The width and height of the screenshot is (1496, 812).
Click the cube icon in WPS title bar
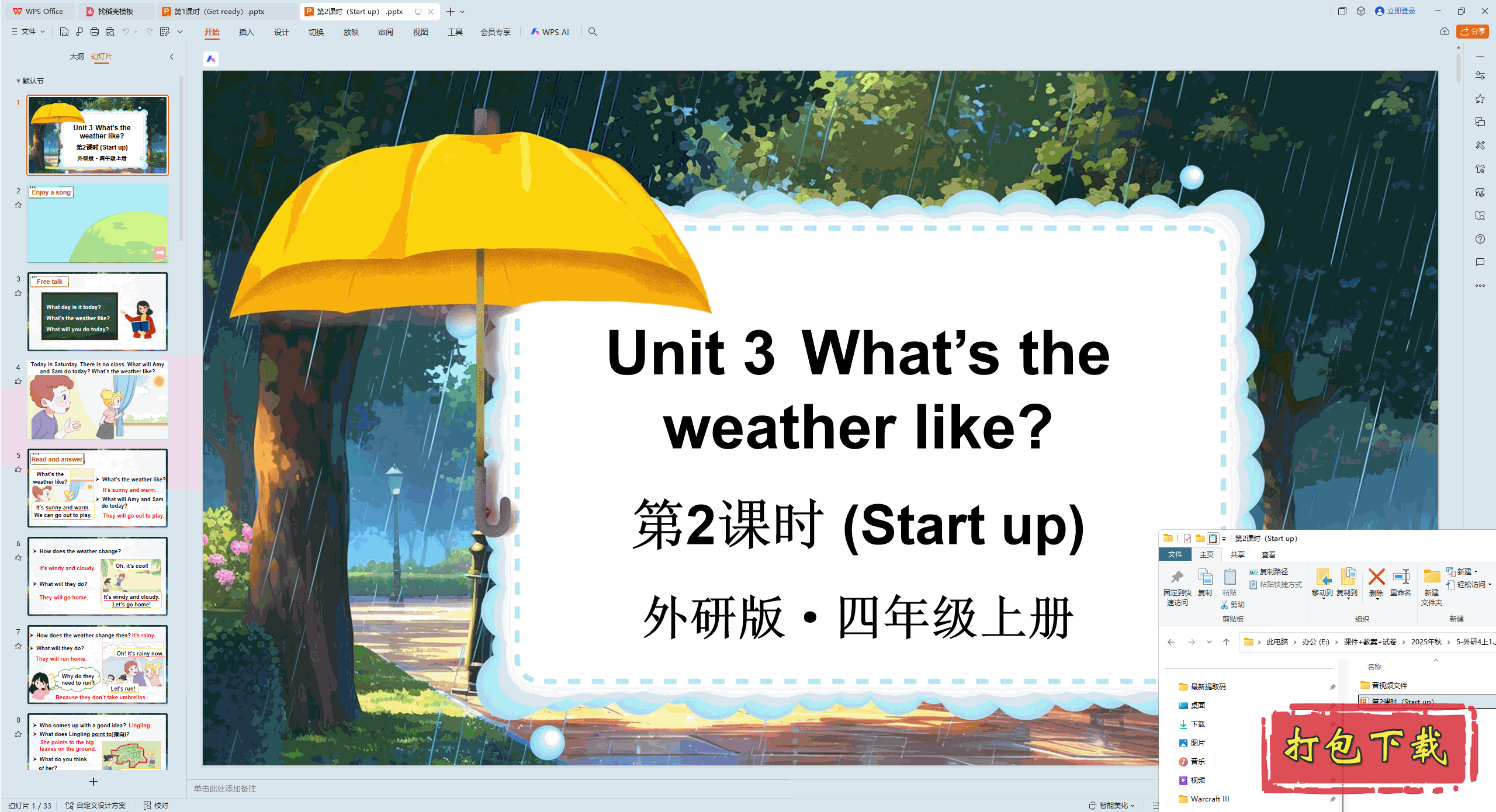(1361, 11)
